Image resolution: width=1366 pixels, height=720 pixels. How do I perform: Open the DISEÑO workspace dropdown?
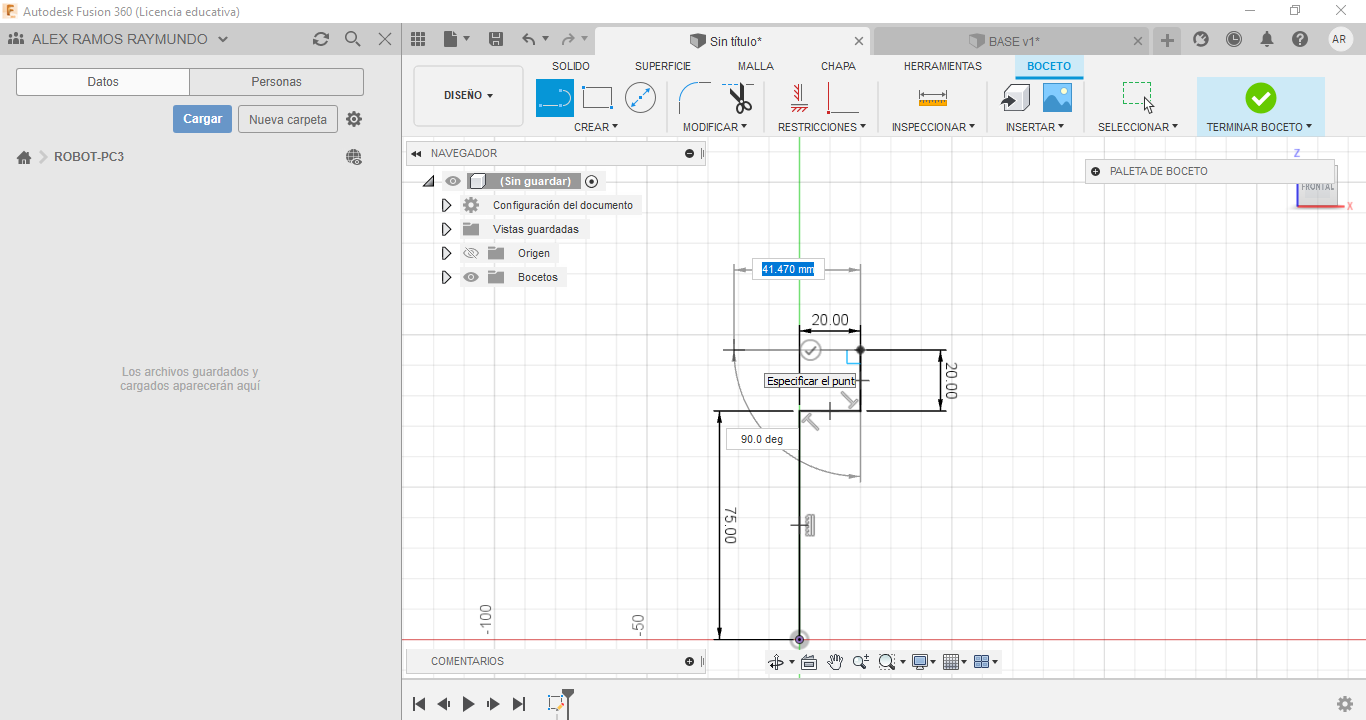coord(468,96)
